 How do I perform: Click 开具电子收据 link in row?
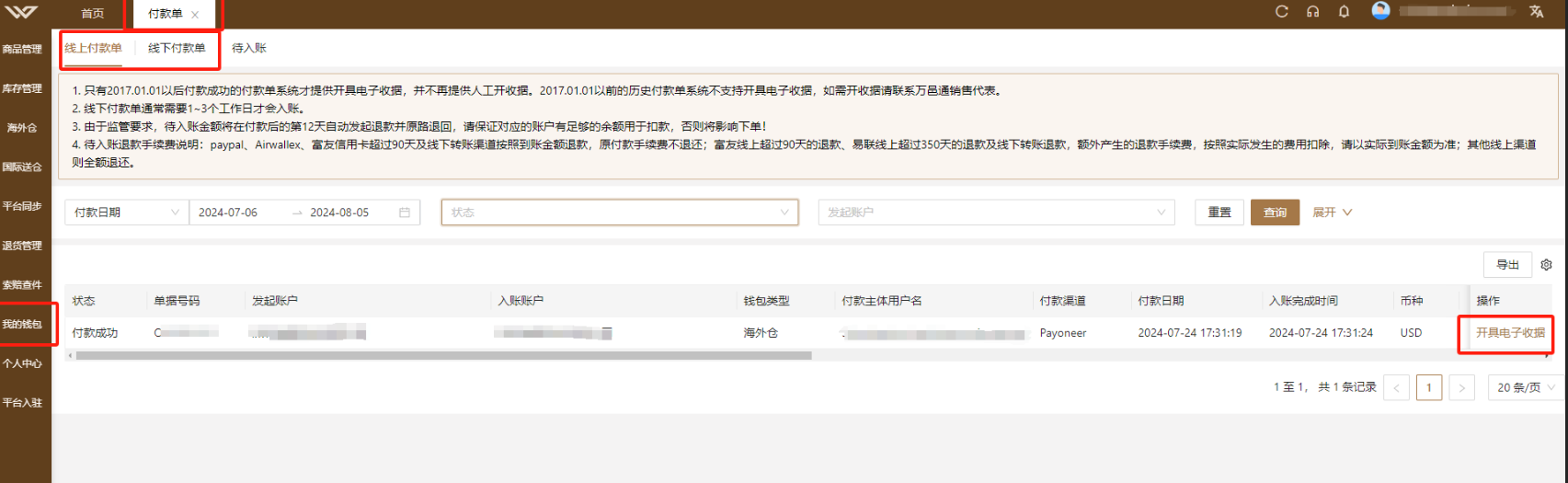[1510, 333]
